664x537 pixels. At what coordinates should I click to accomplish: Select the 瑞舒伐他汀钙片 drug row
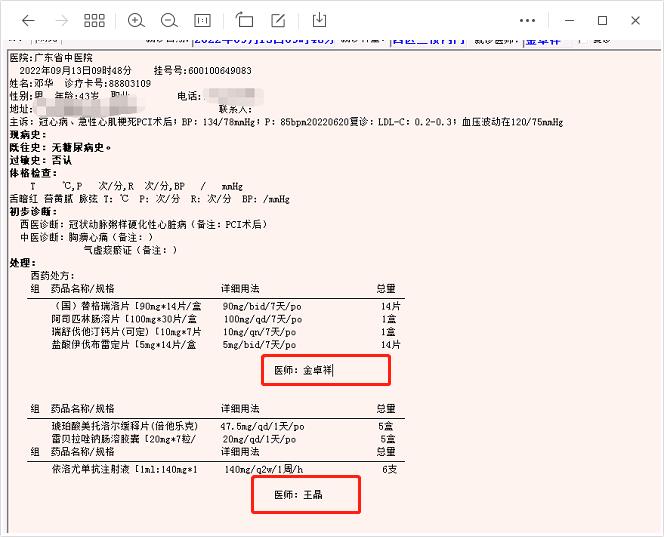click(224, 332)
